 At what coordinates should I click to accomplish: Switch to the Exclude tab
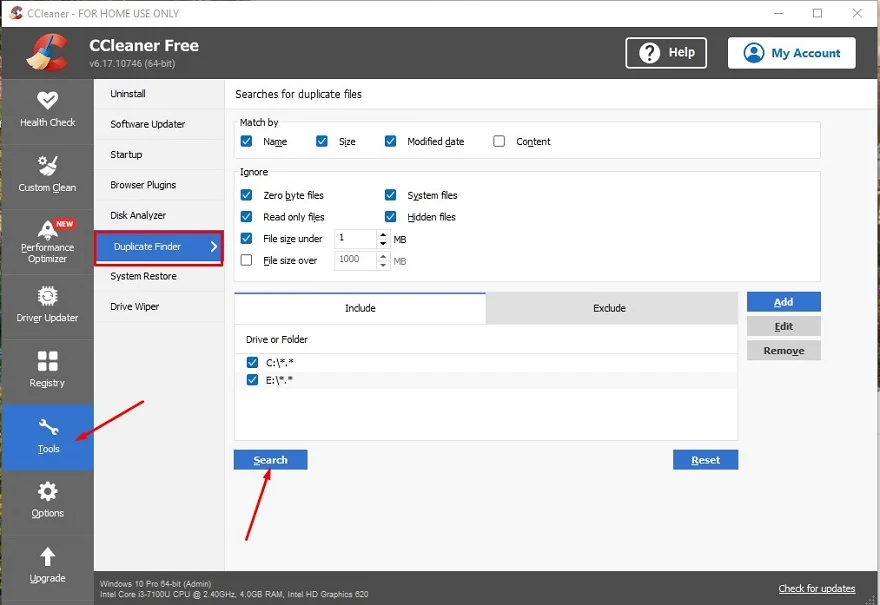(609, 308)
